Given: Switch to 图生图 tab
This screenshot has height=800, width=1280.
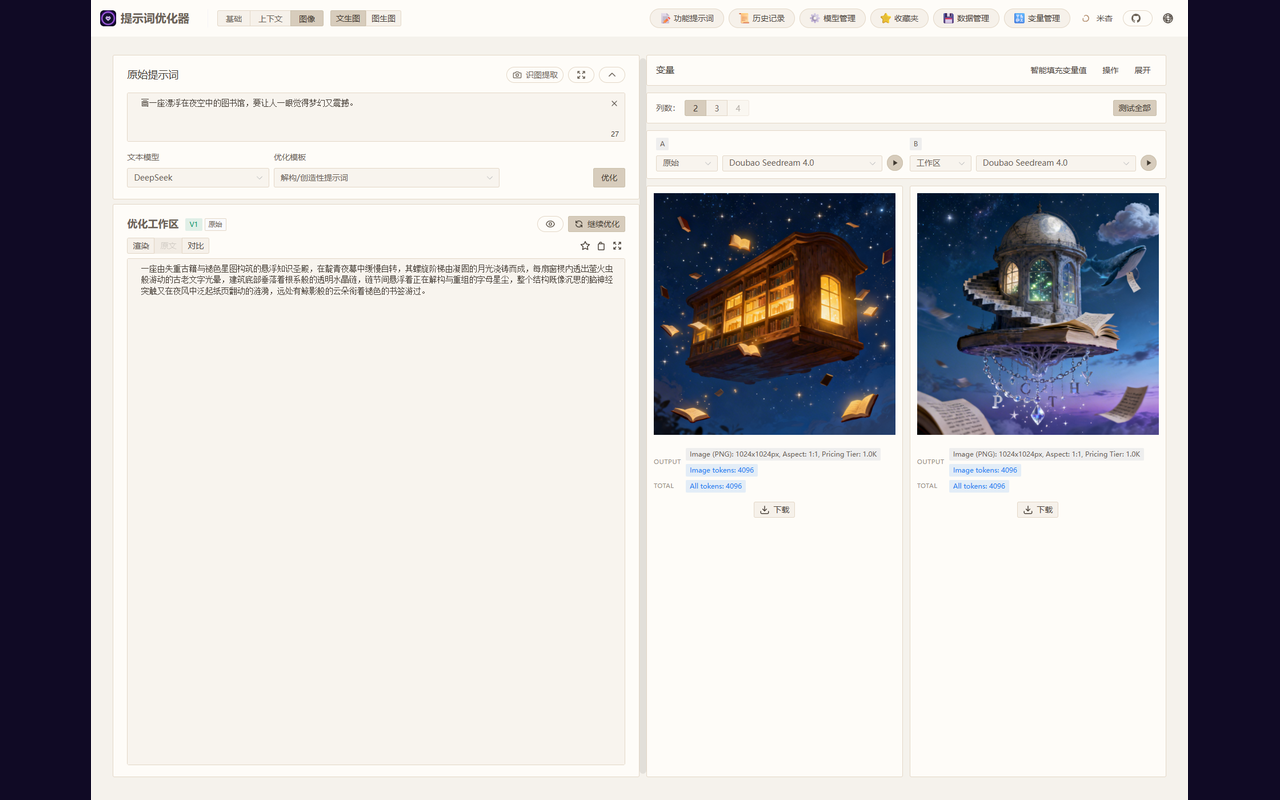Looking at the screenshot, I should (383, 18).
